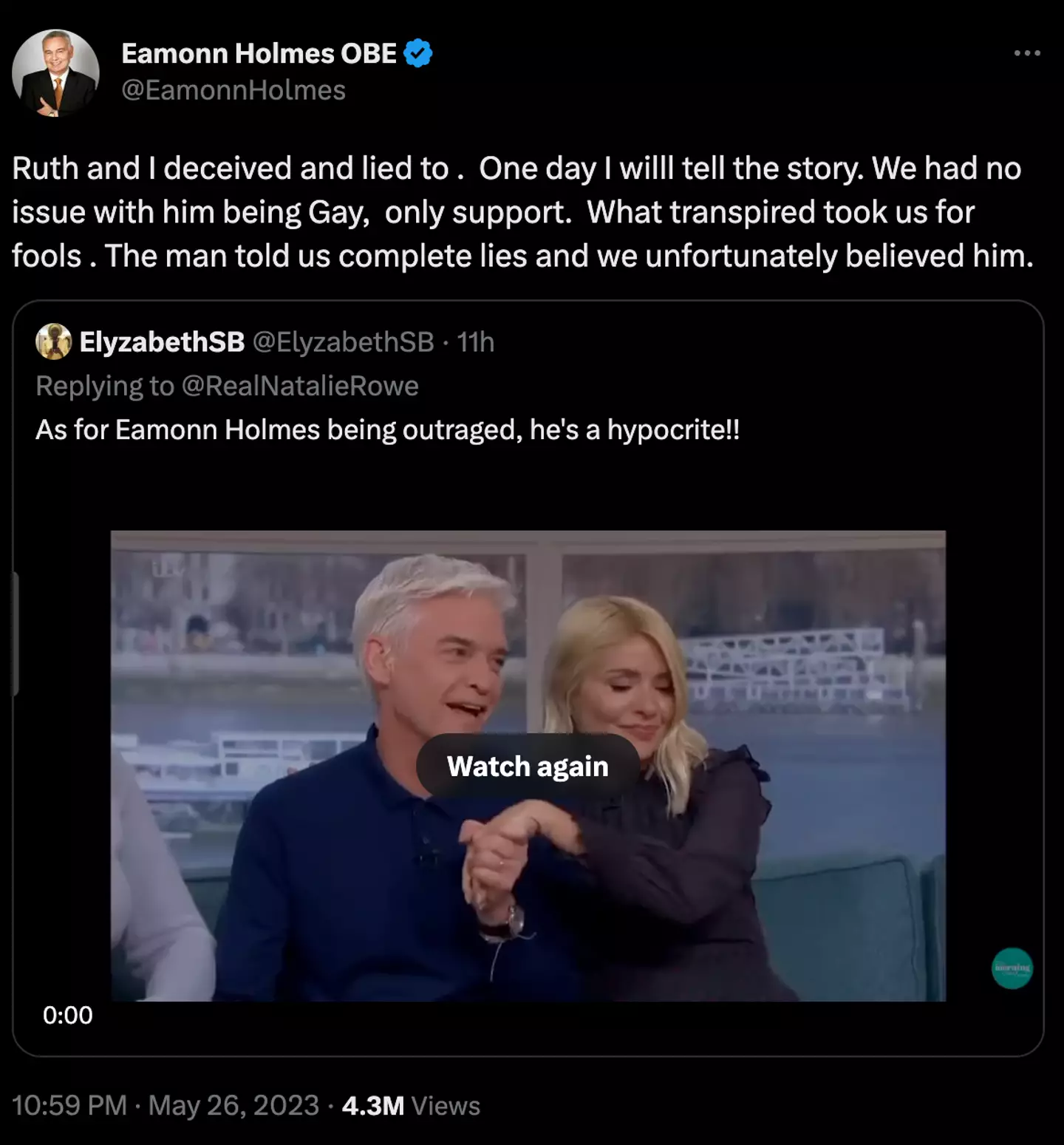Click the blue verified checkmark badge
The width and height of the screenshot is (1064, 1145).
418,53
